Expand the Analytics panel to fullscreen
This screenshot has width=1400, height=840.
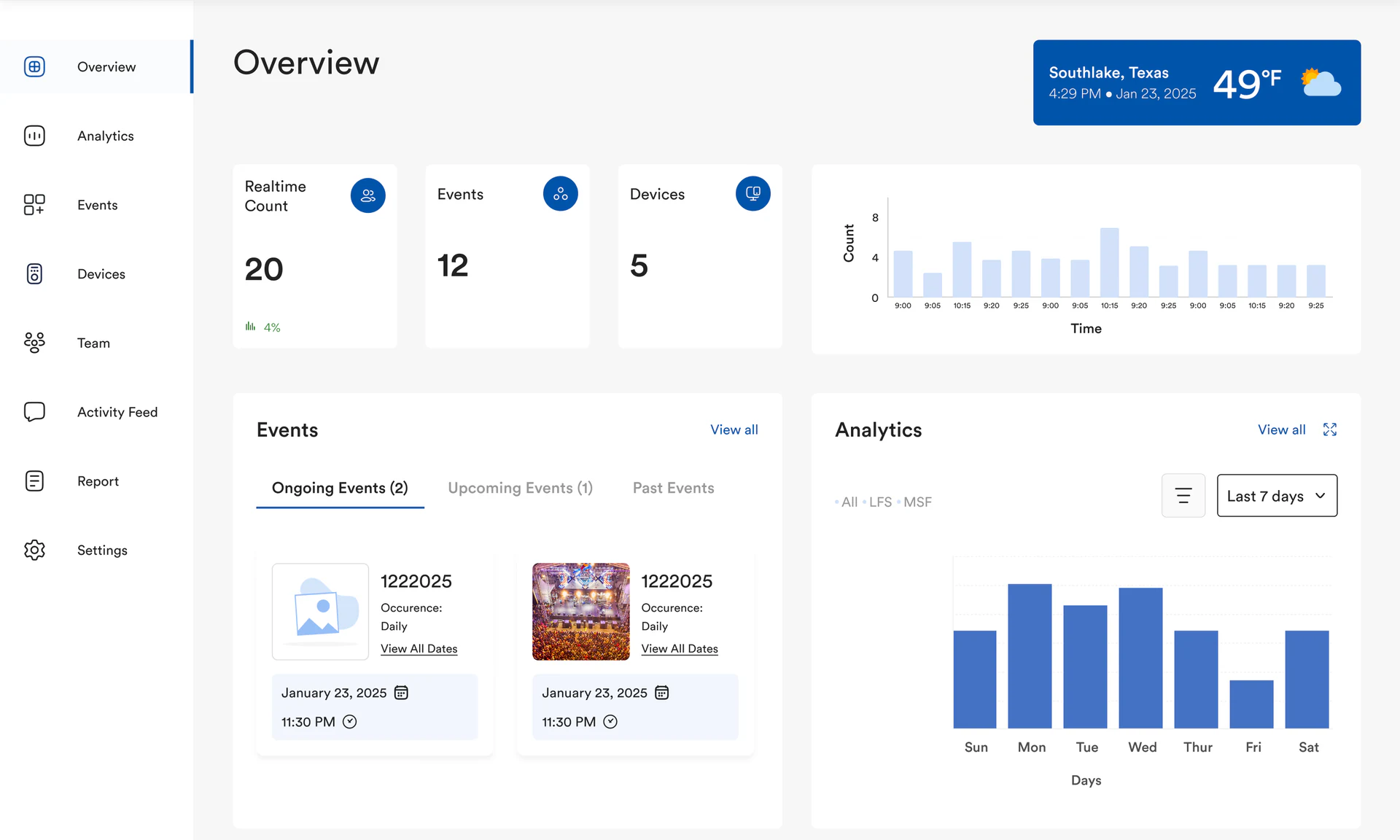(x=1330, y=429)
